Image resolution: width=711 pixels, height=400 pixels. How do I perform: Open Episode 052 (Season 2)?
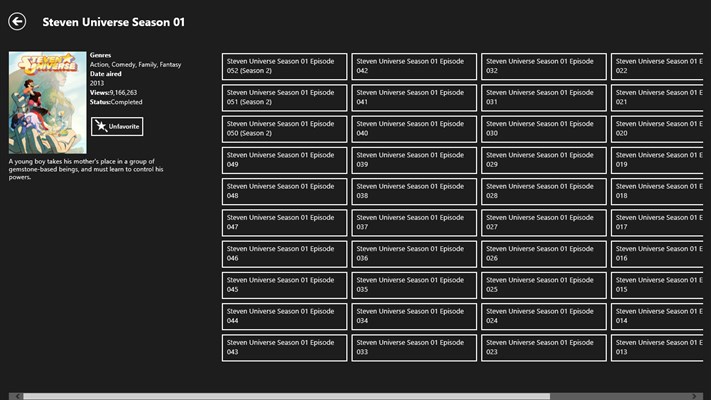(x=285, y=67)
